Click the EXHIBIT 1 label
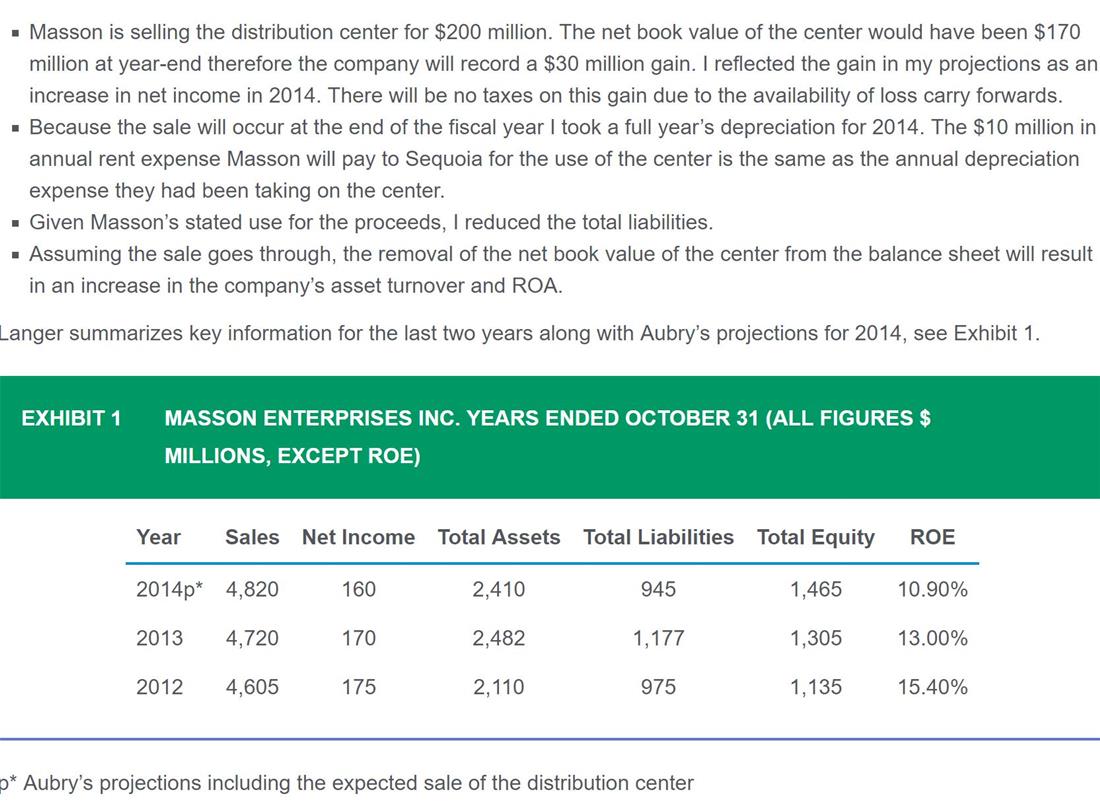 [72, 418]
